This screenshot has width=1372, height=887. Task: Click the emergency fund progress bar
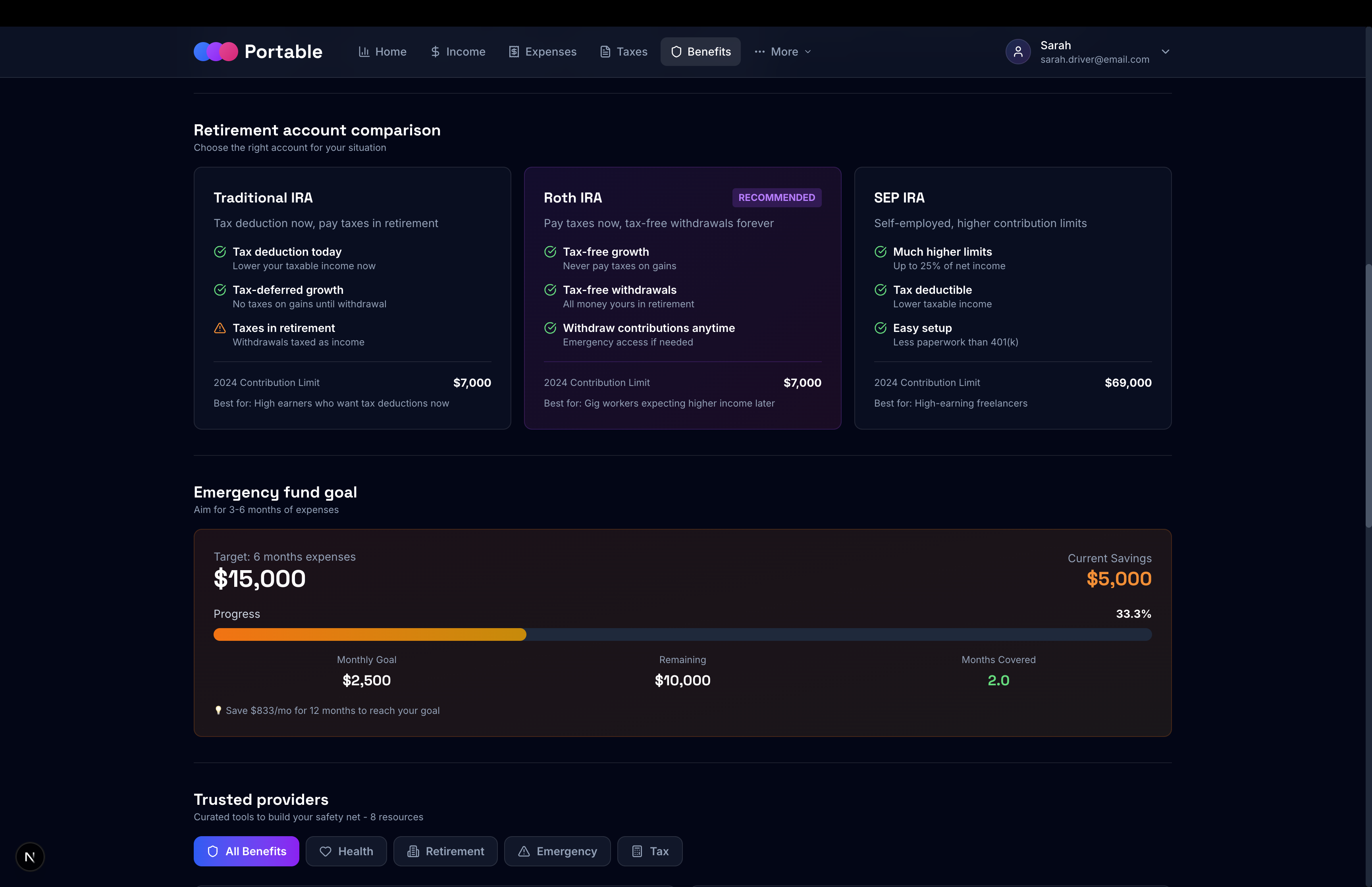point(682,634)
